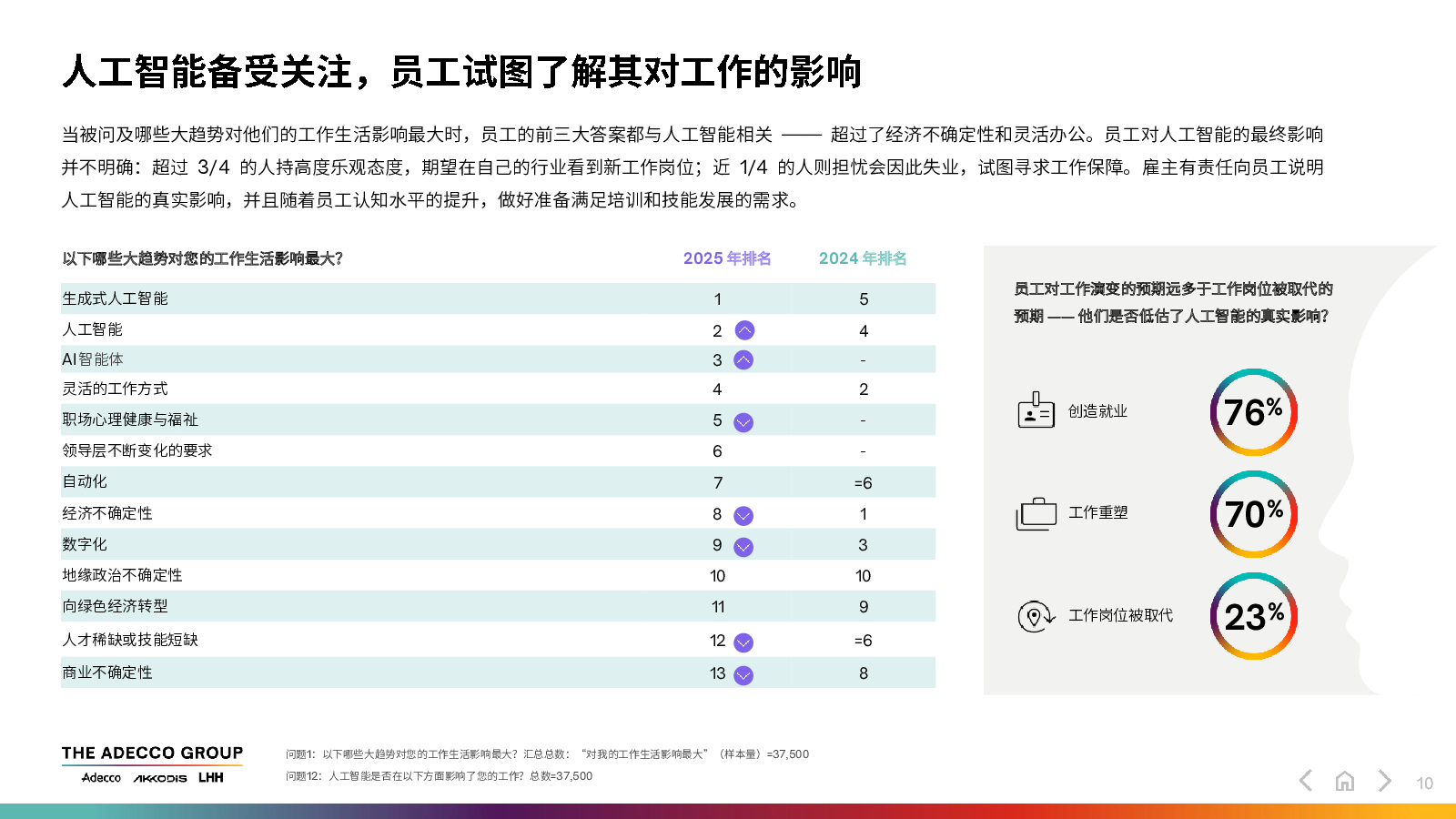Click the down arrow in 人才稀缺或技能短缺 row

(743, 642)
